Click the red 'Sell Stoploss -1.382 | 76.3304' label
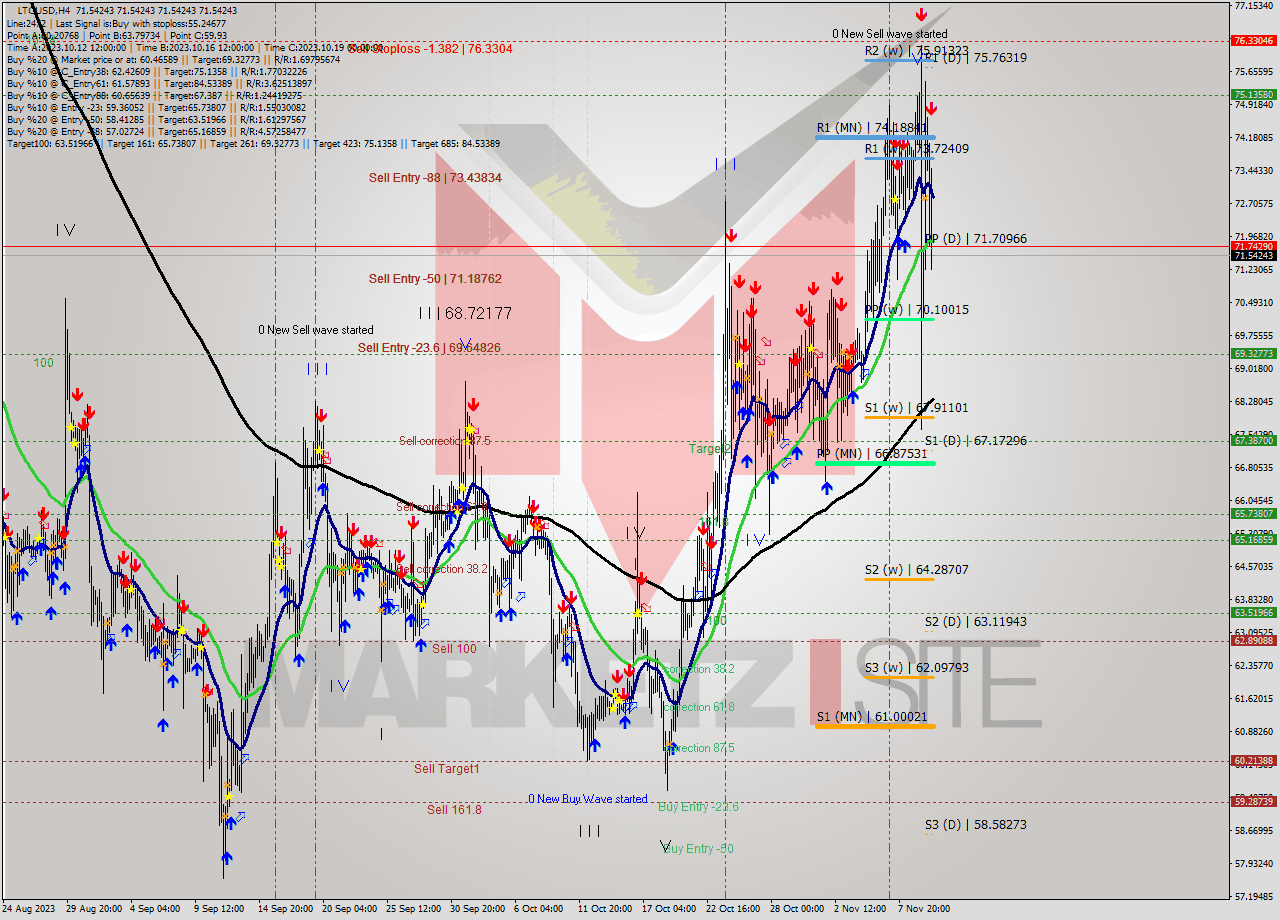1280x920 pixels. (430, 48)
